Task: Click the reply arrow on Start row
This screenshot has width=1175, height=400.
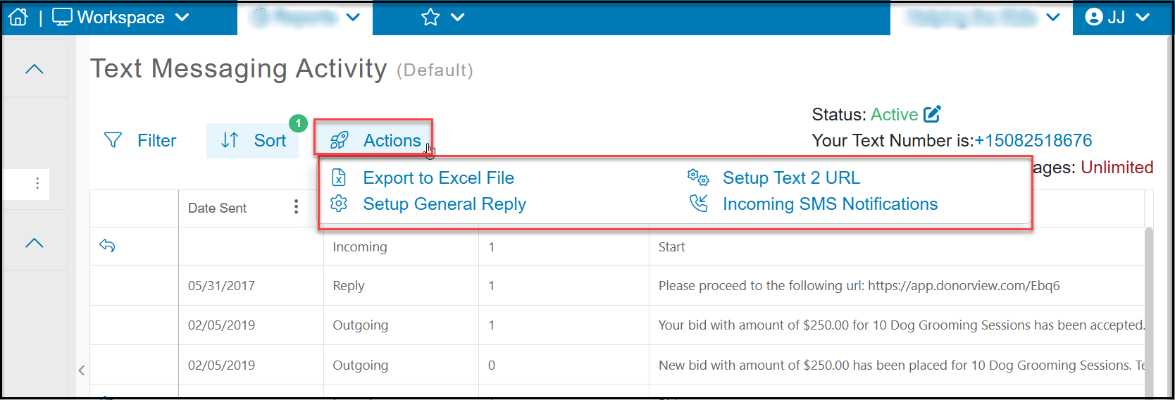Action: [x=107, y=245]
